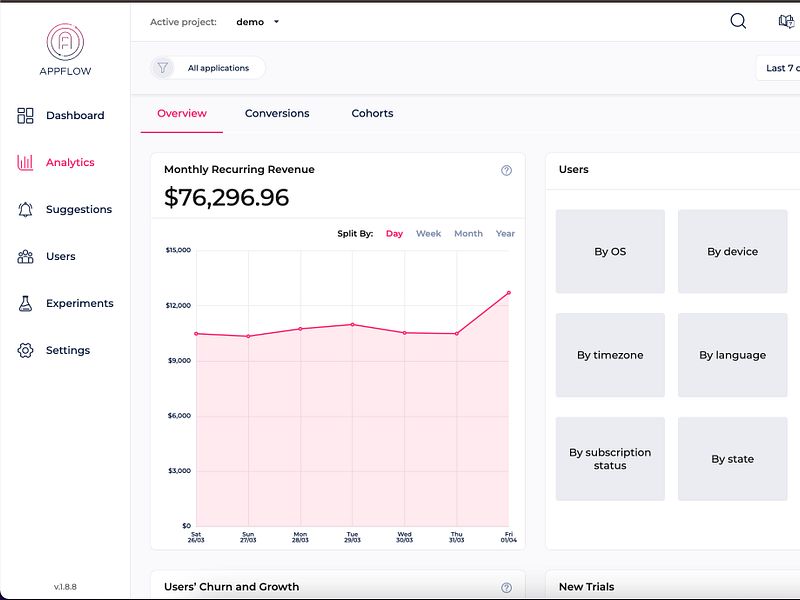This screenshot has height=600, width=800.
Task: Select the Dashboard icon in sidebar
Action: (24, 115)
